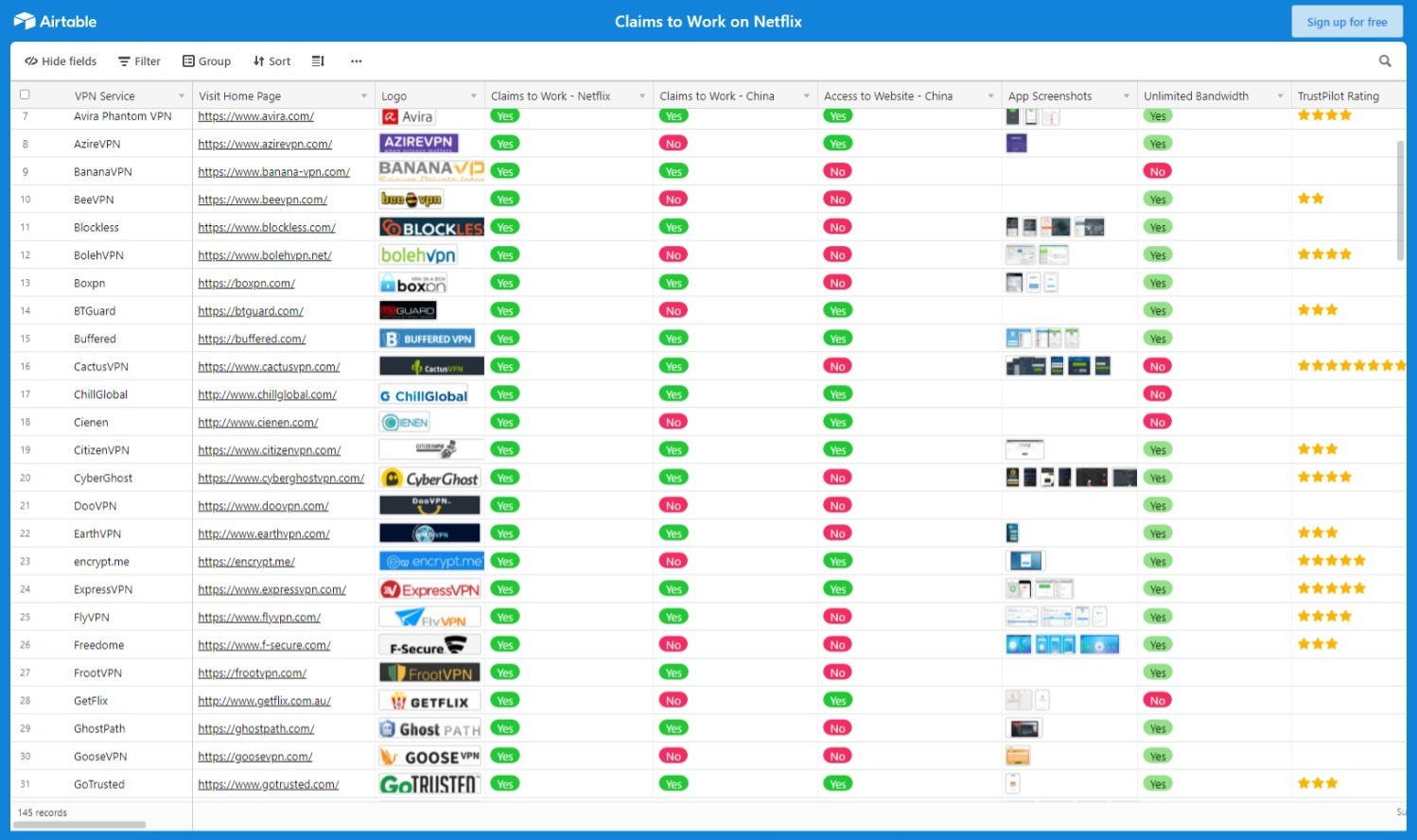
Task: Open the ChillGlobal logo image
Action: point(425,395)
